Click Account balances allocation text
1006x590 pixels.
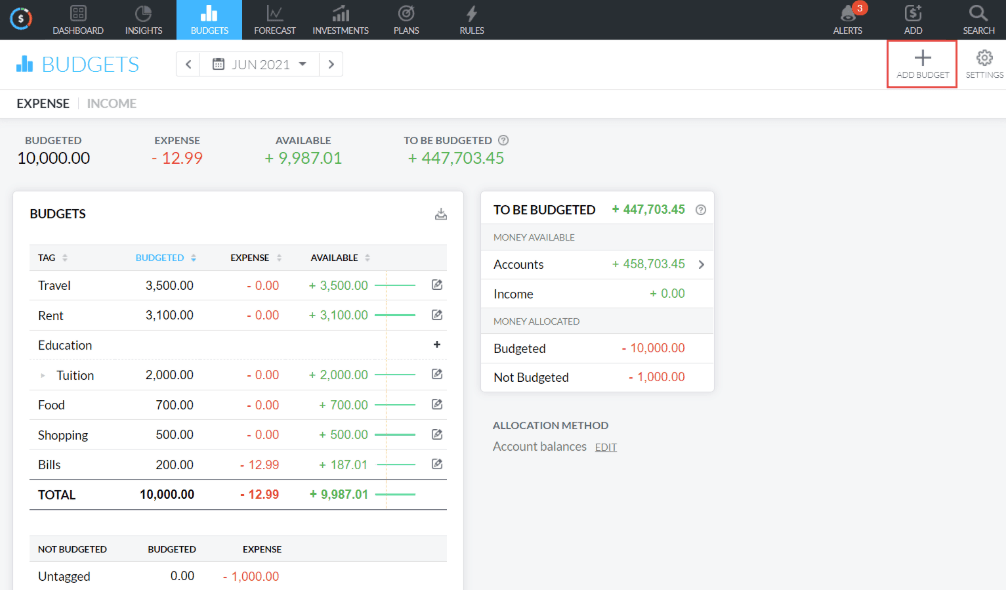coord(540,446)
